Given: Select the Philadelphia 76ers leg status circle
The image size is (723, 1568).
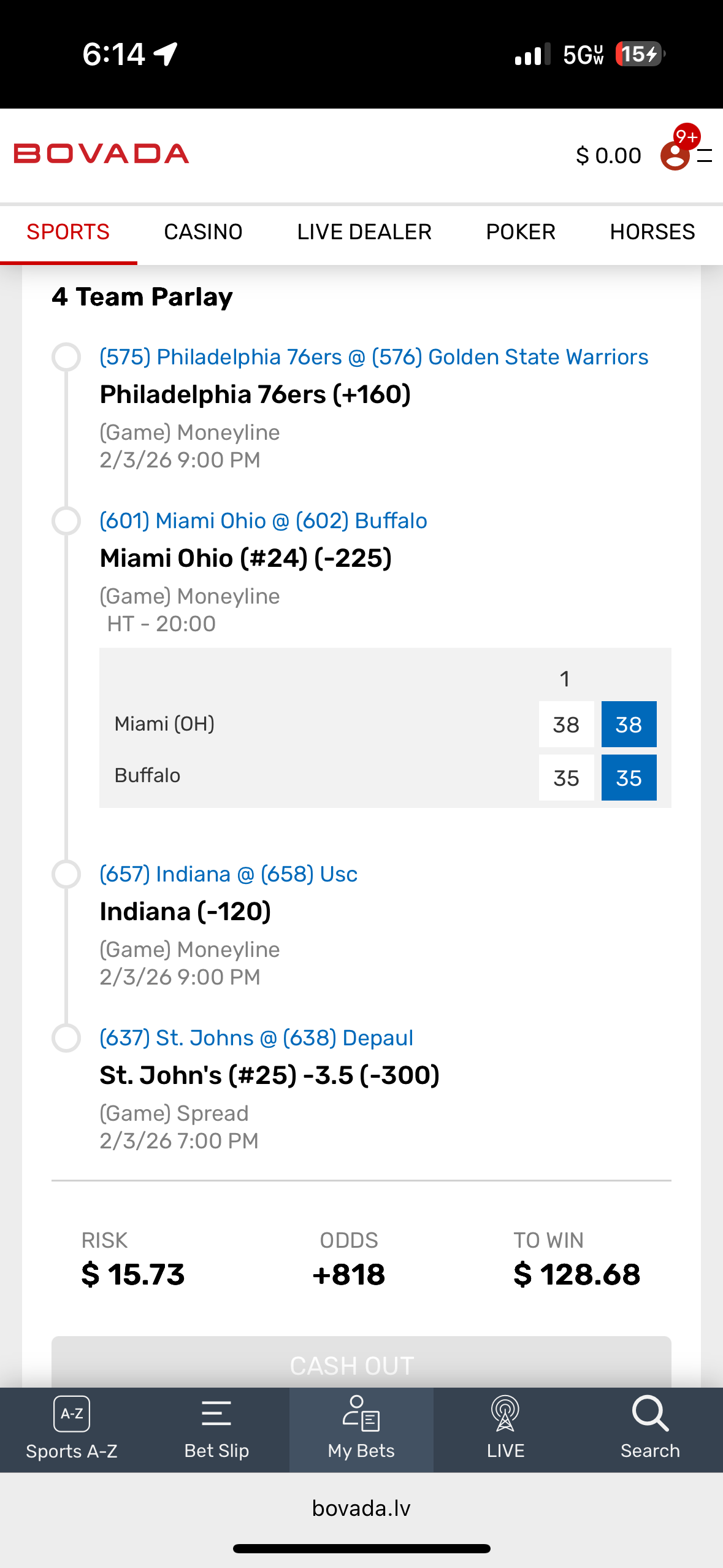Looking at the screenshot, I should point(66,357).
